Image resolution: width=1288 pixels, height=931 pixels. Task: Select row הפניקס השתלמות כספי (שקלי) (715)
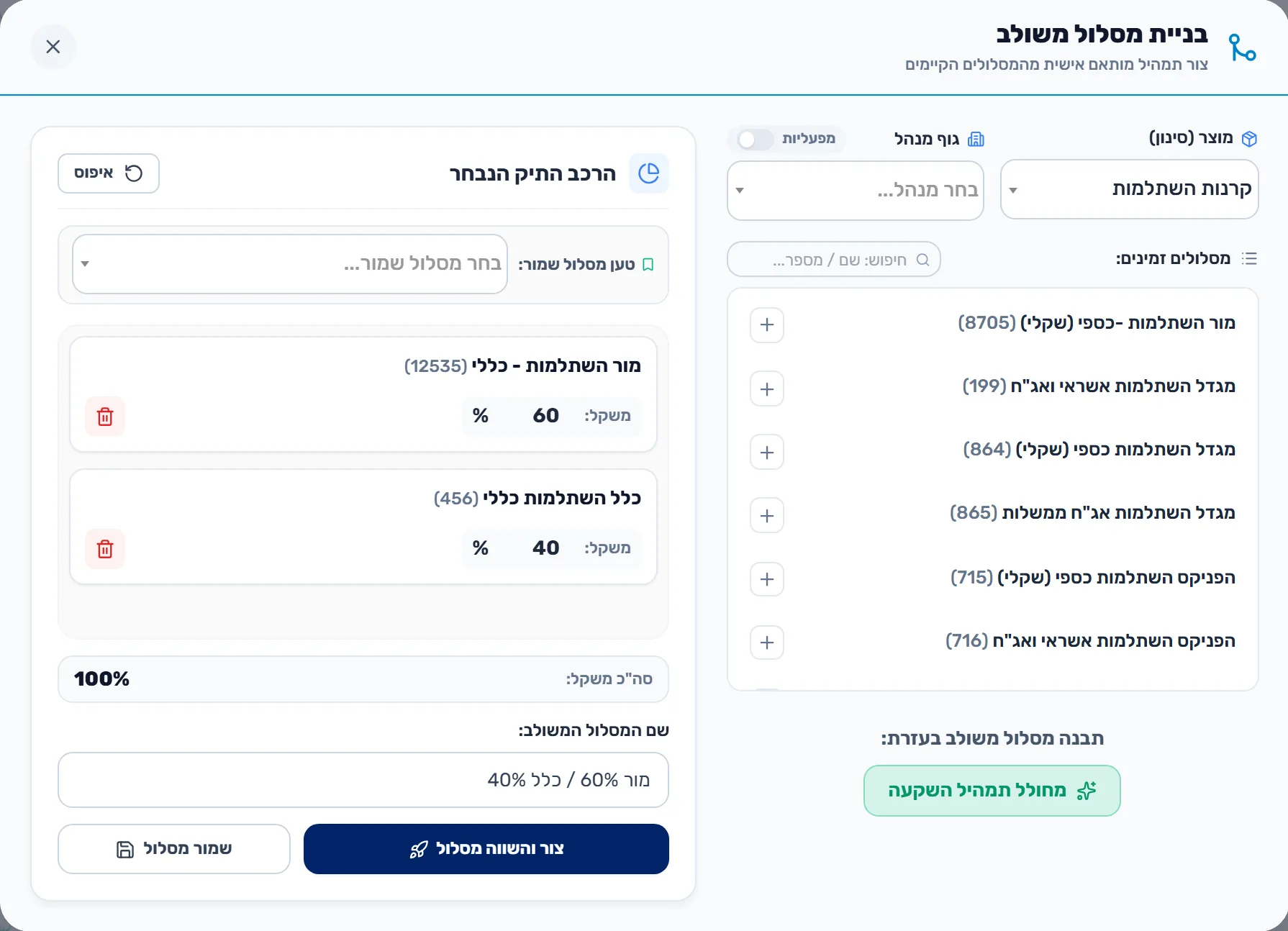pos(993,578)
